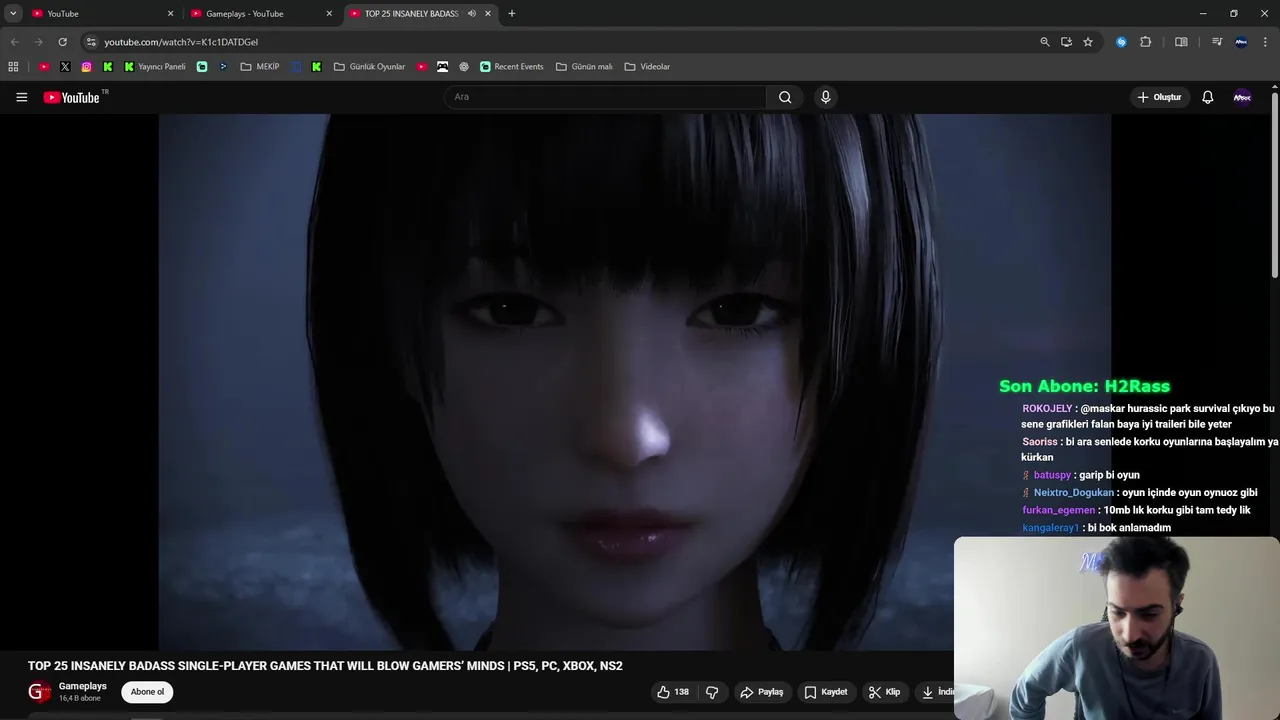Click the Gameplays channel avatar
Screen dimensions: 1280x720
coord(39,692)
